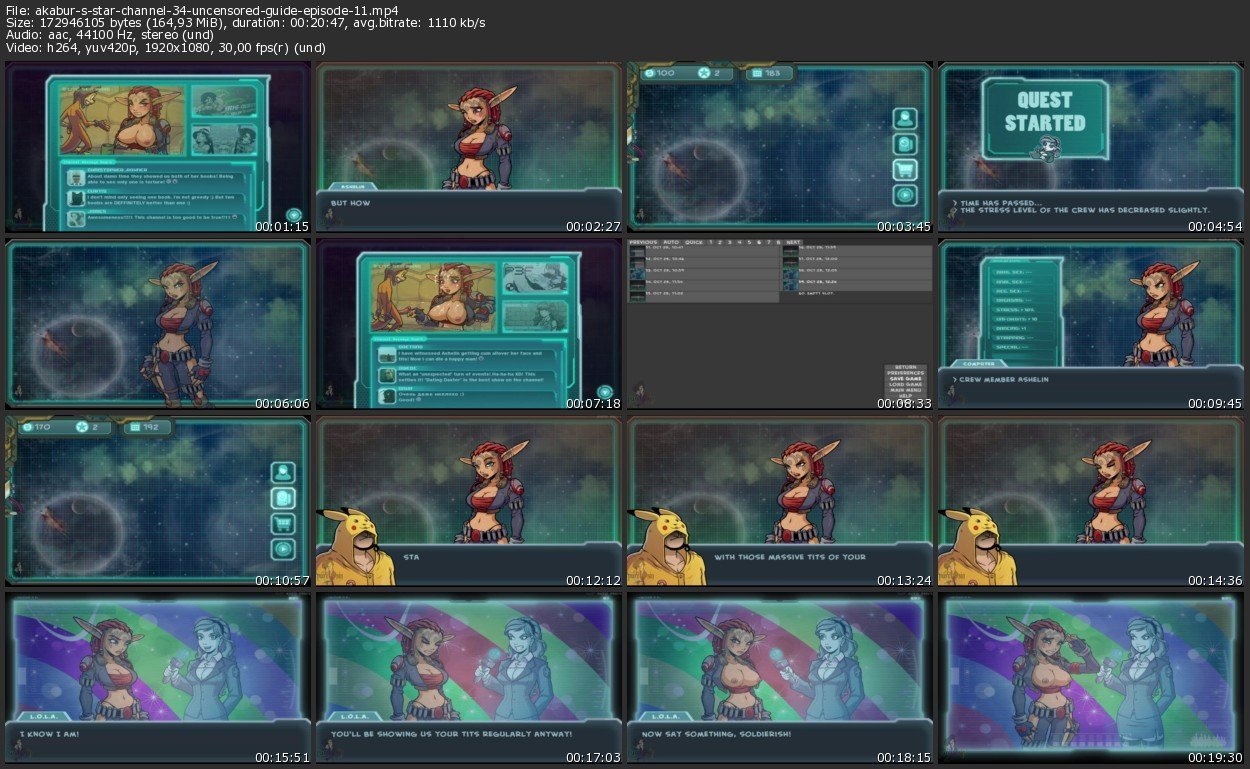Select the Quest Started thumbnail at 00:04:54
Screen dimensions: 1250x769
[1090, 149]
